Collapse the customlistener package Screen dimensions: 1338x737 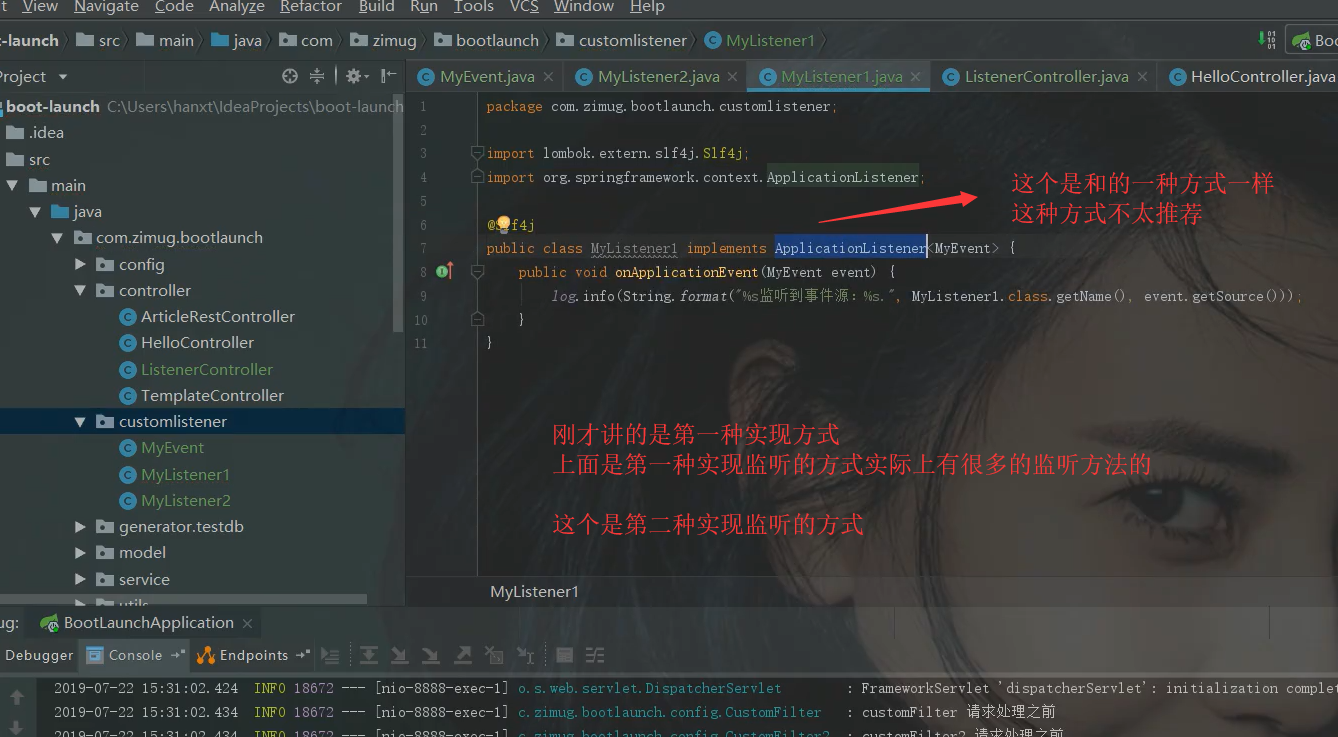coord(81,422)
